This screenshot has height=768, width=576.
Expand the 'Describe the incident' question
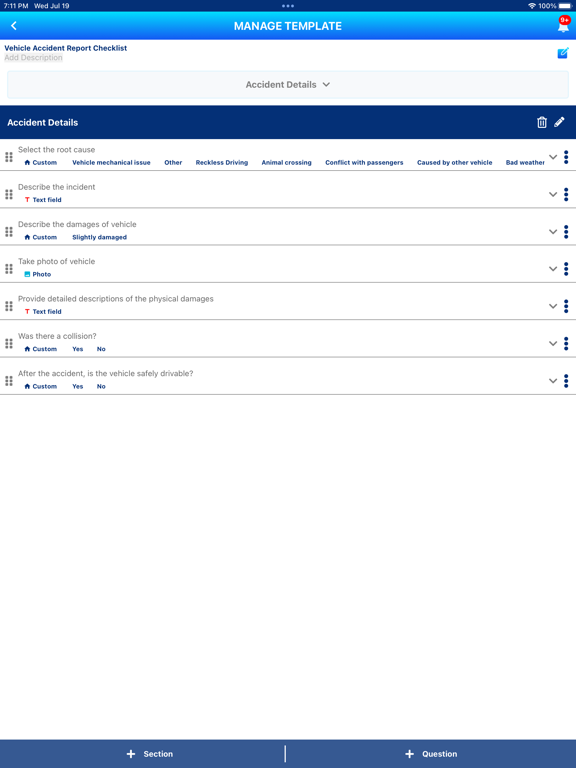(x=553, y=194)
